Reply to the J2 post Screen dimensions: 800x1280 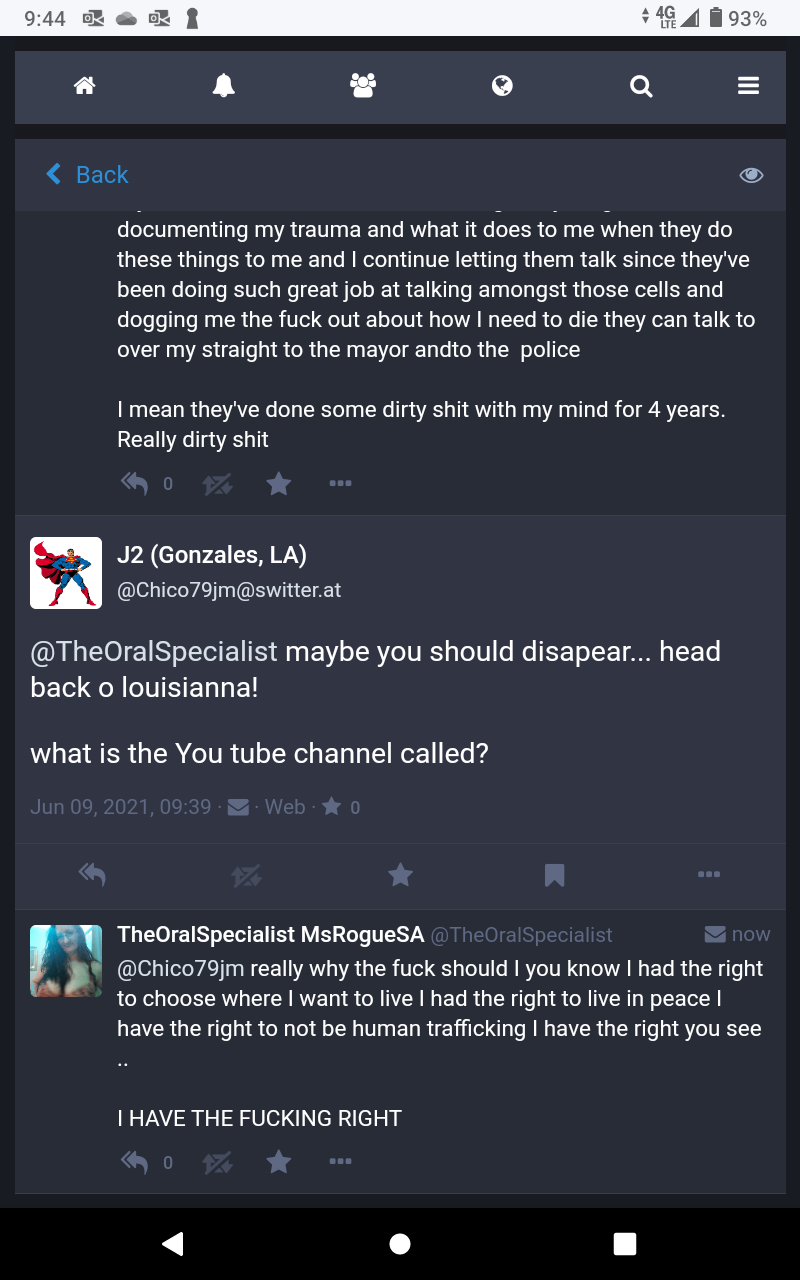pos(93,875)
